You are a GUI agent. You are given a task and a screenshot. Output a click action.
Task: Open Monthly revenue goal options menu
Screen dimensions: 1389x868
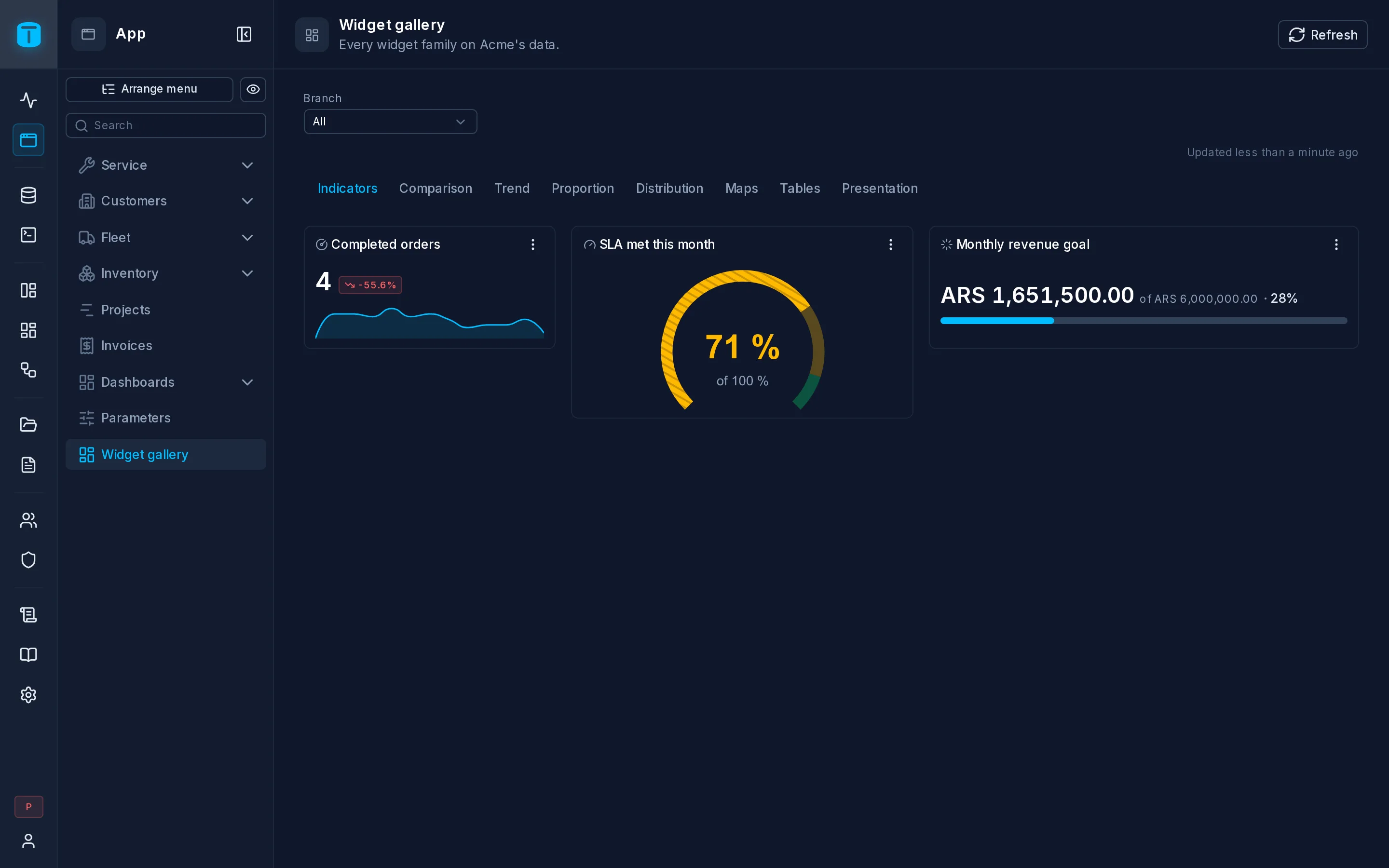(1336, 244)
